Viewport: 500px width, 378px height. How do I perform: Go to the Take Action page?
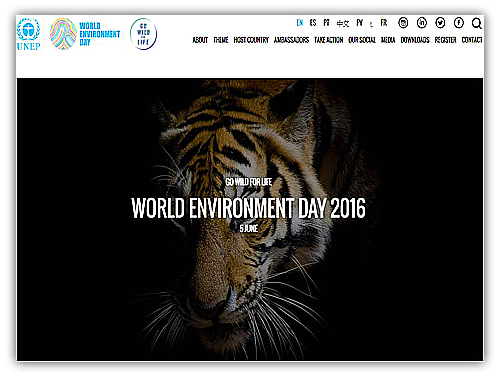[x=329, y=40]
